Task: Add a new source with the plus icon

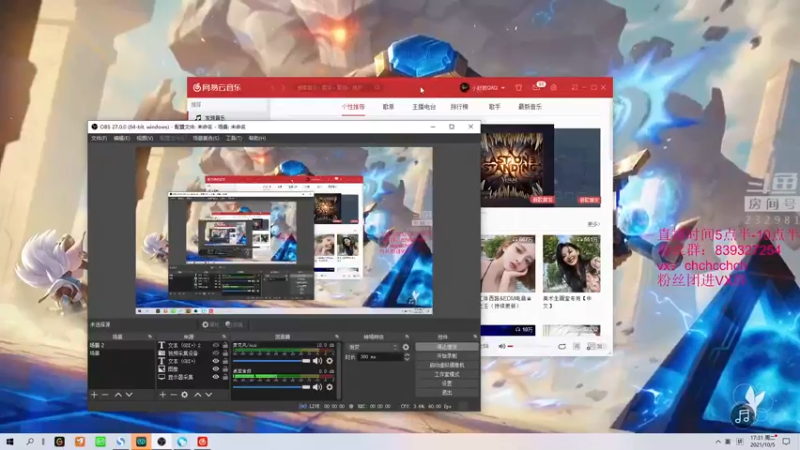Action: pos(162,394)
